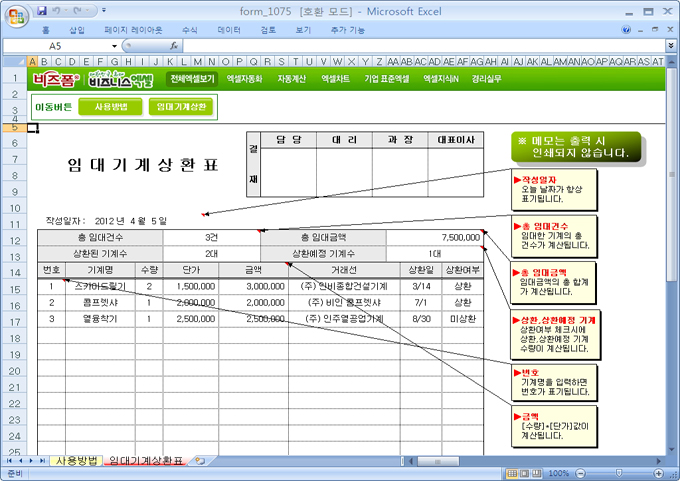Open the 삽입 ribbon tab
680x481 pixels.
(x=77, y=30)
